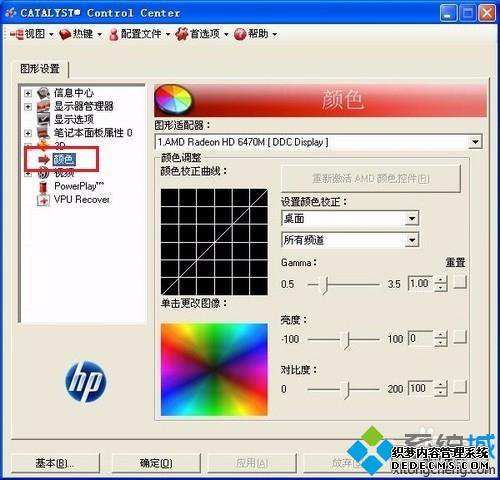Reset Gamma with its reset button
This screenshot has height=480, width=500.
[x=460, y=282]
